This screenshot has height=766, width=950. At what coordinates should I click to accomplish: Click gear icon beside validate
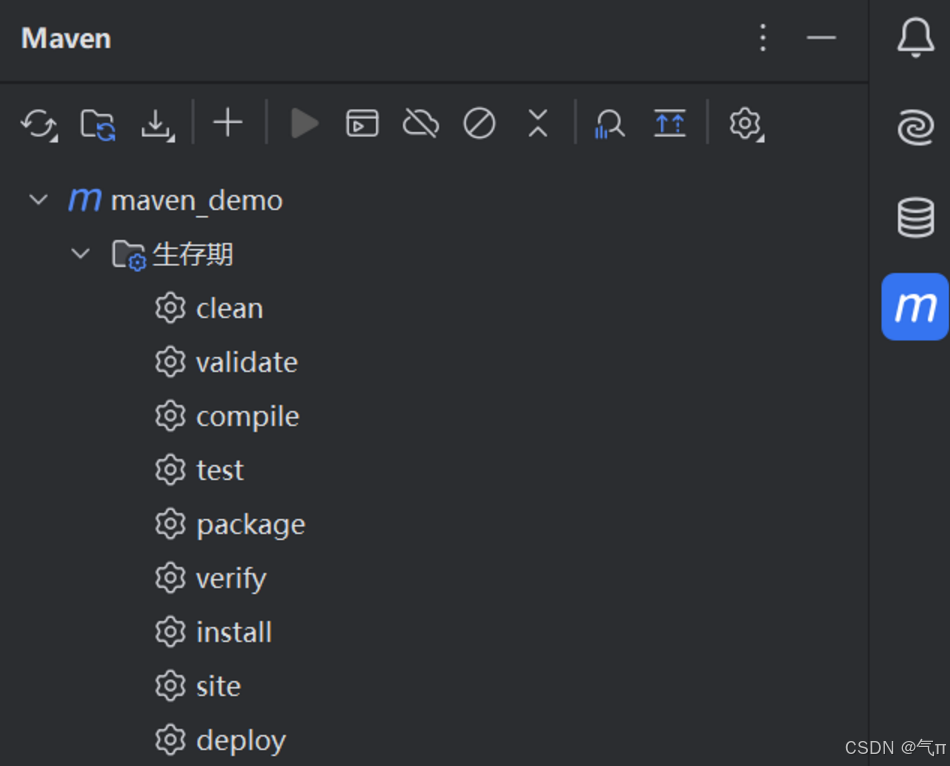(170, 362)
